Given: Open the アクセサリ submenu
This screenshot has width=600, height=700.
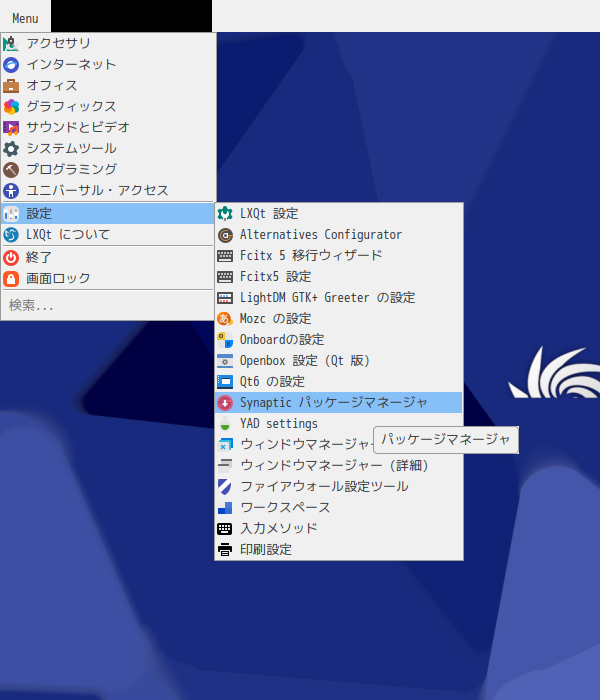Looking at the screenshot, I should coord(108,43).
